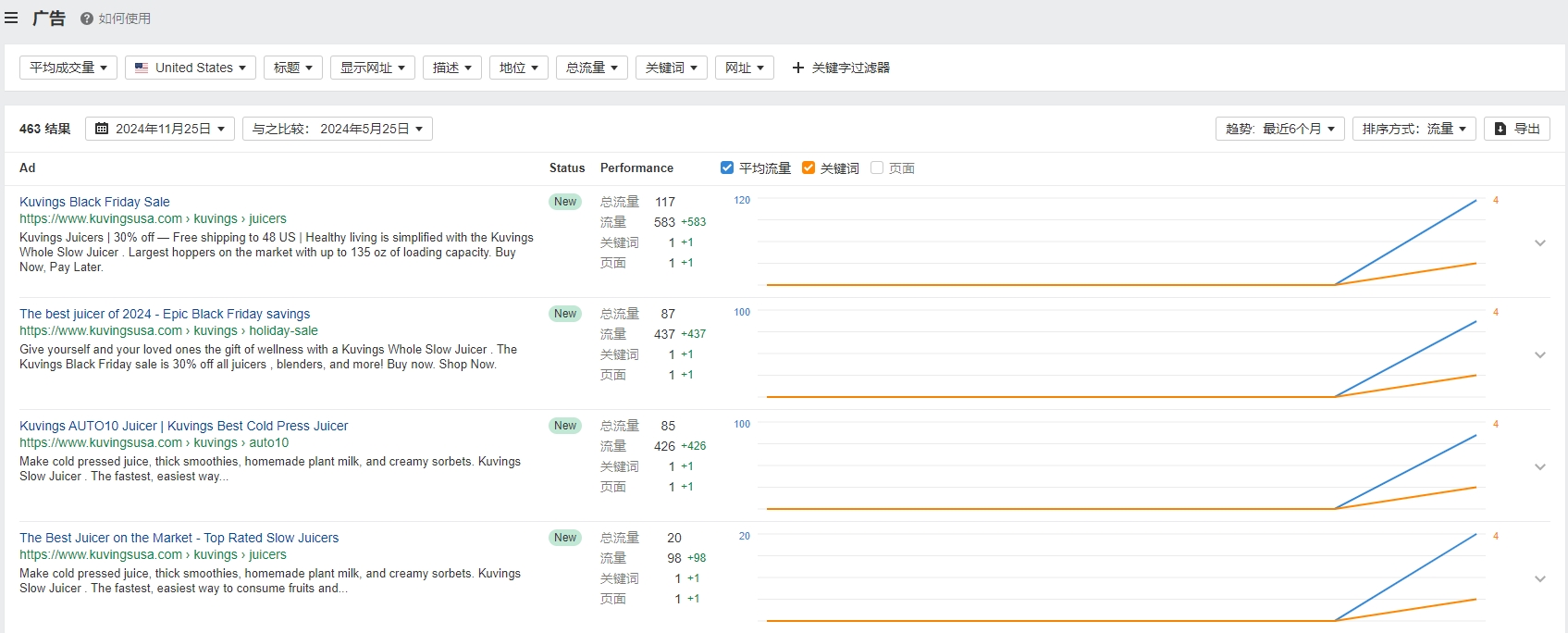Image resolution: width=1568 pixels, height=633 pixels.
Task: Open Kuvings AUTO10 Juicer ad title link
Action: [x=184, y=426]
